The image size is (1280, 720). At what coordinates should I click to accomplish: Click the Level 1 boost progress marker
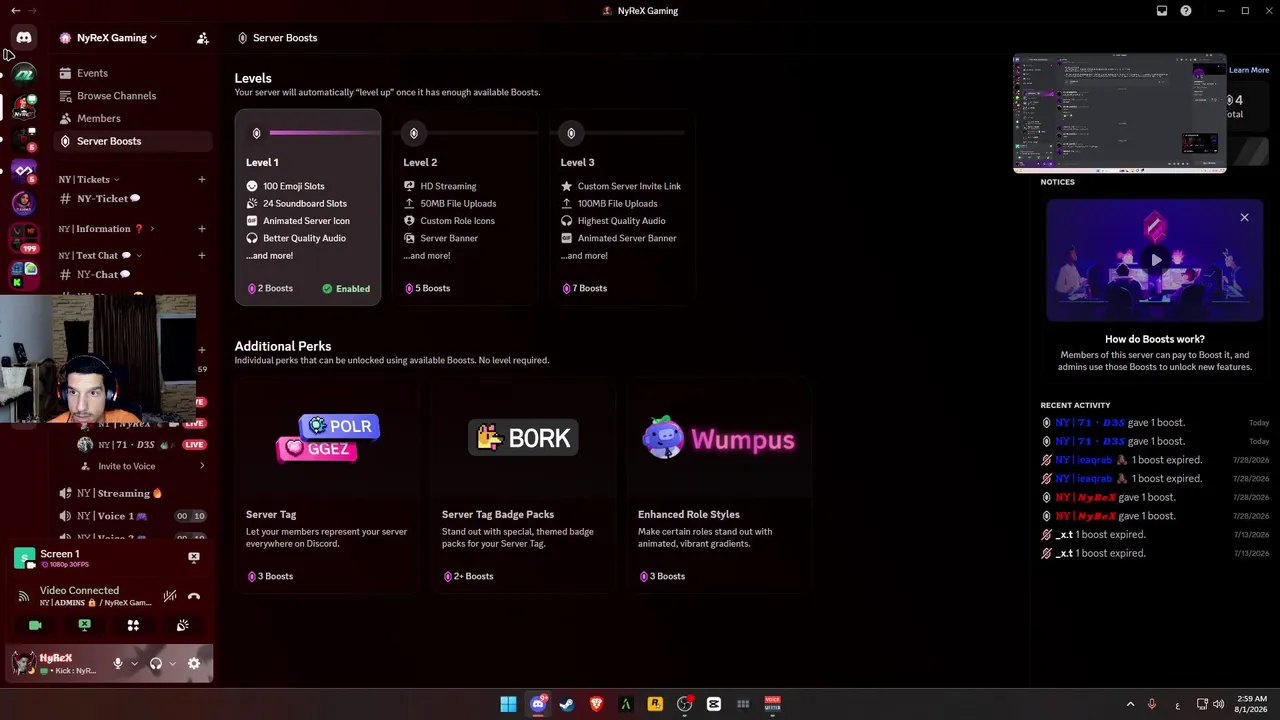point(257,133)
